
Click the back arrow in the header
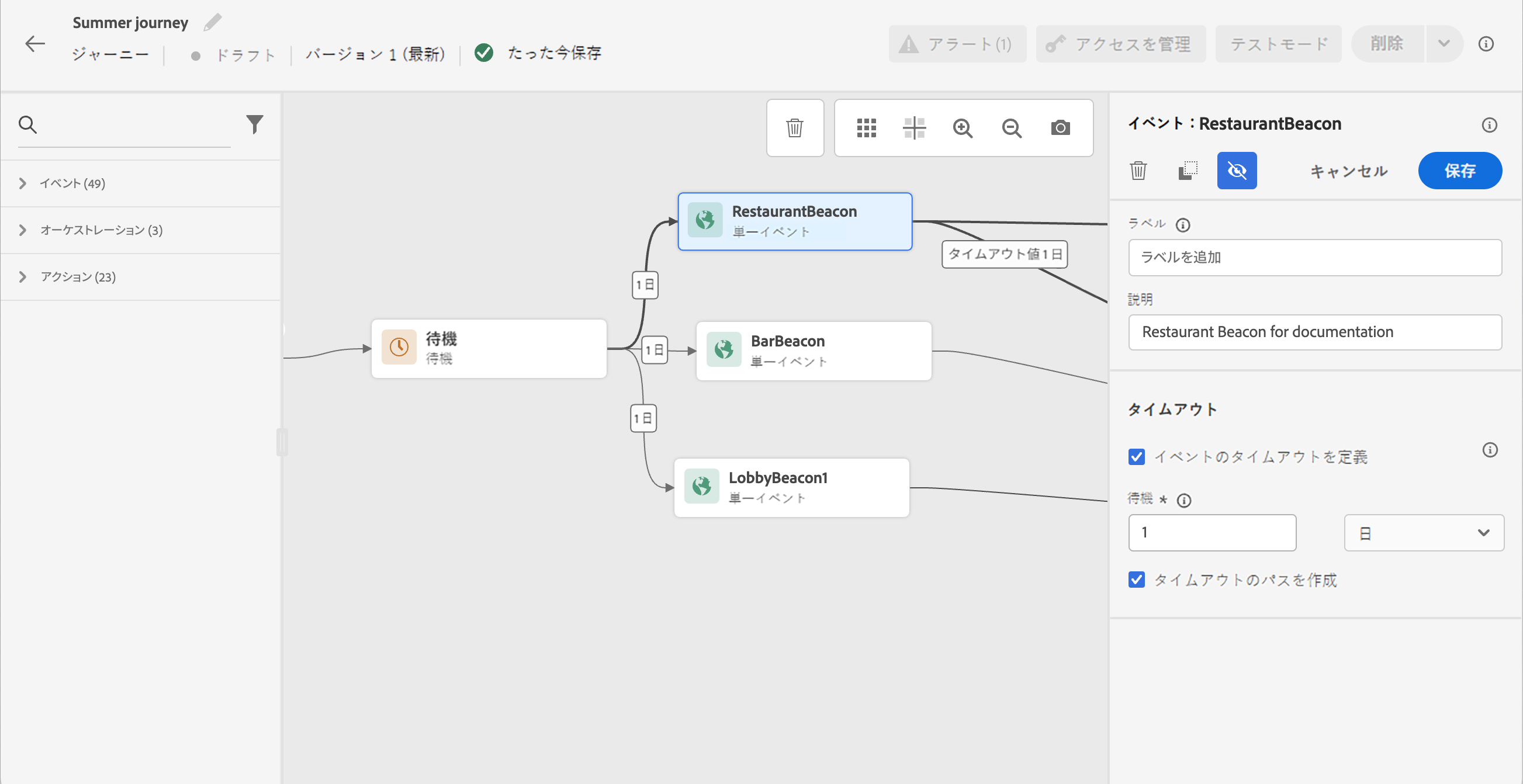pos(35,43)
